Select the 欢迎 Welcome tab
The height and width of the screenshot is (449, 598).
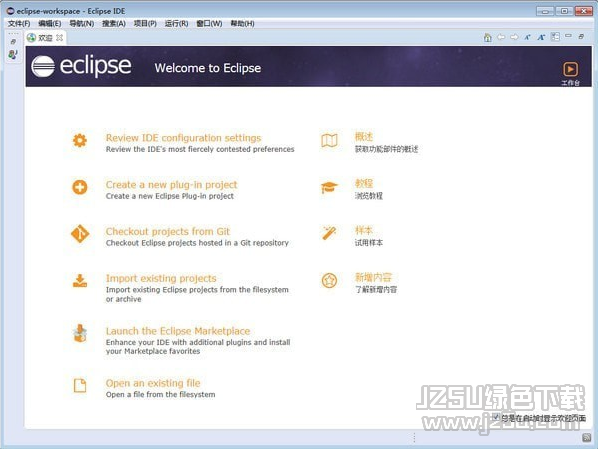click(x=45, y=38)
